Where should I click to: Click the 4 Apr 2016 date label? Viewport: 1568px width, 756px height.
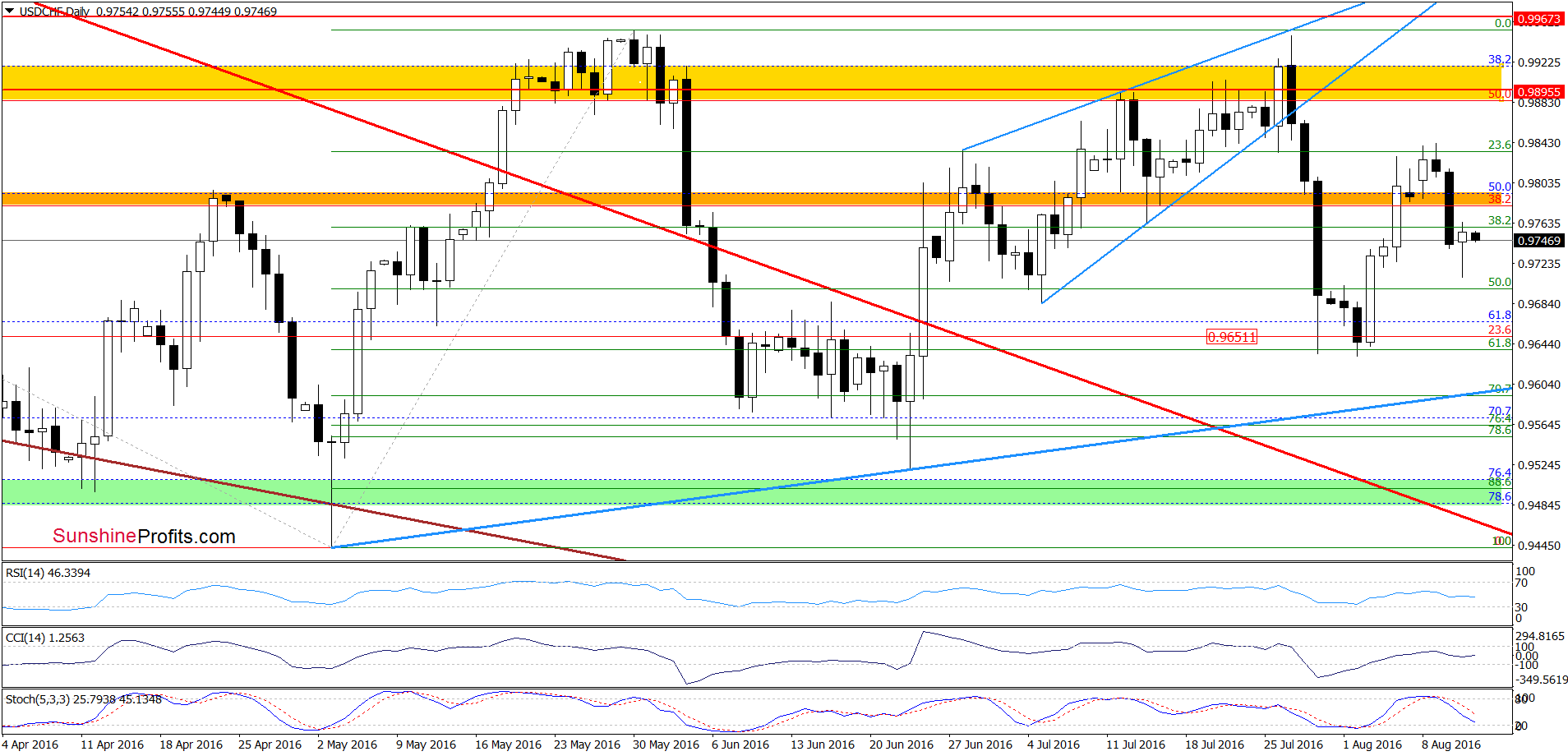pyautogui.click(x=30, y=744)
